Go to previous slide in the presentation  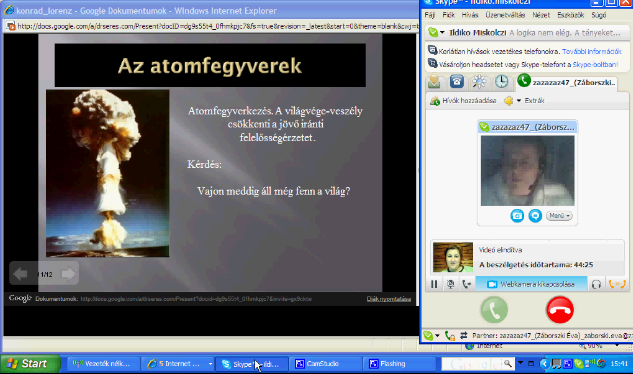(20, 274)
